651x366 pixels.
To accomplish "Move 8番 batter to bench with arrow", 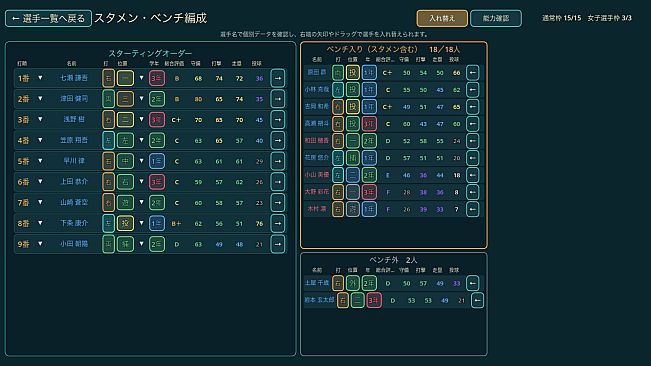I will 277,223.
